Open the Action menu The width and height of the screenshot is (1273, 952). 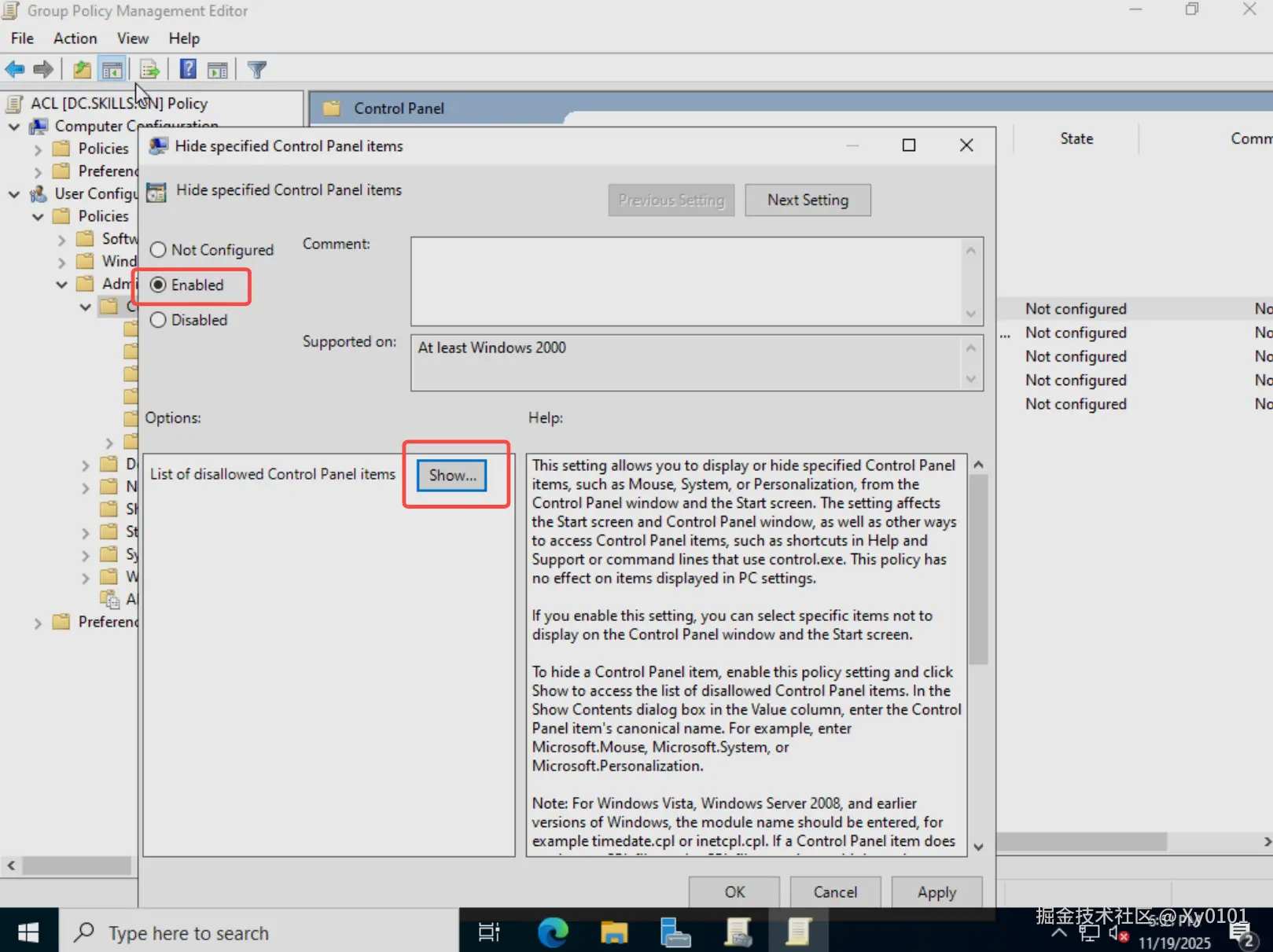coord(75,38)
